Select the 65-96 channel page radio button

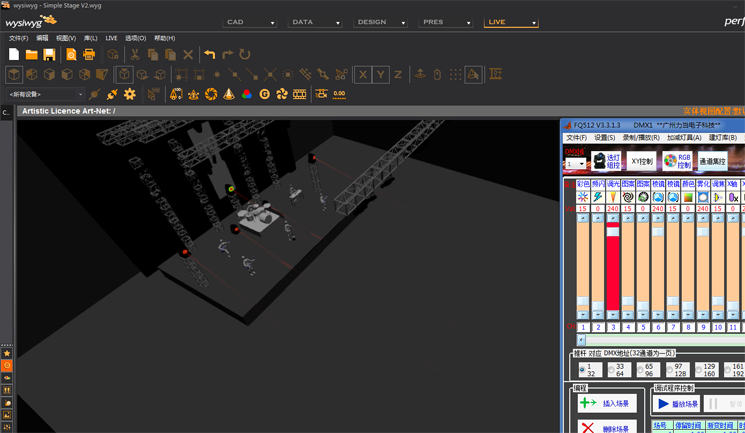(x=641, y=370)
